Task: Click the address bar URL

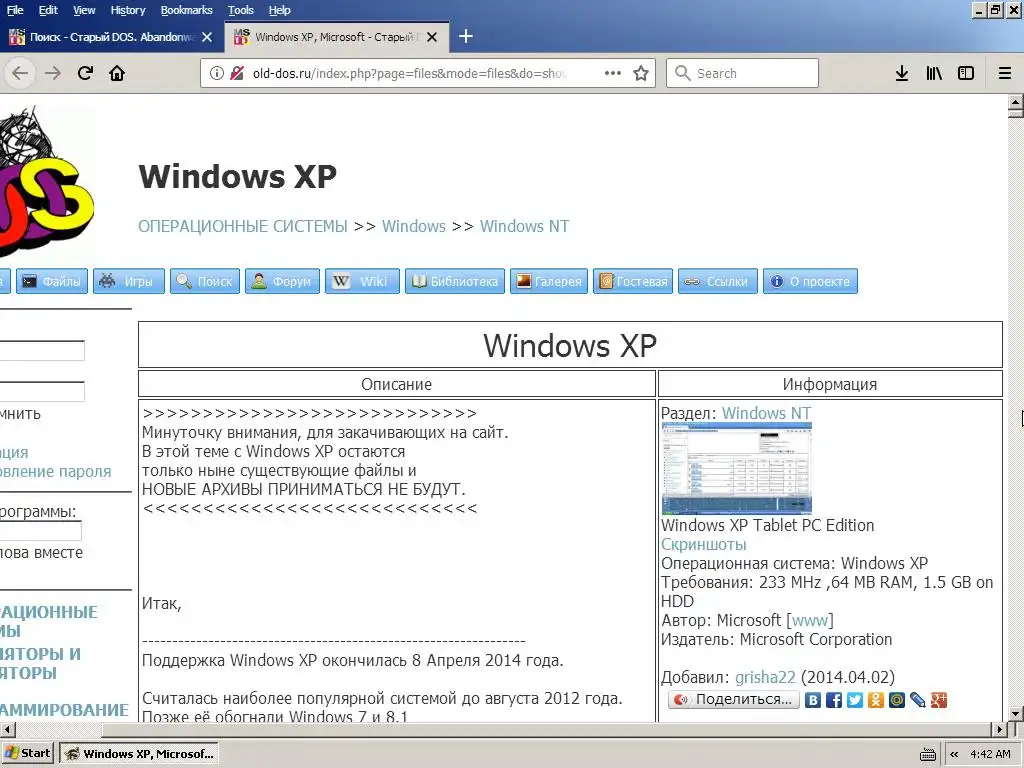Action: point(409,73)
